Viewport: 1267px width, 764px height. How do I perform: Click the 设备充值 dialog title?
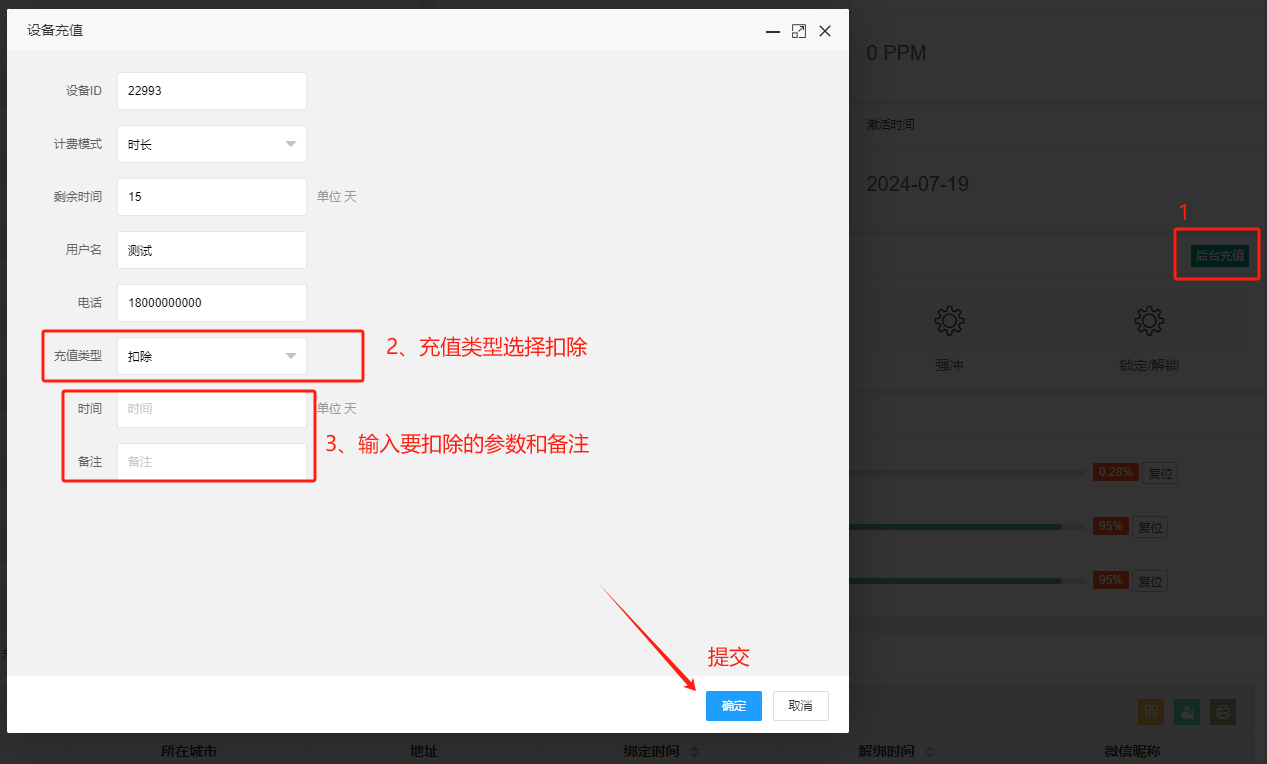click(55, 31)
